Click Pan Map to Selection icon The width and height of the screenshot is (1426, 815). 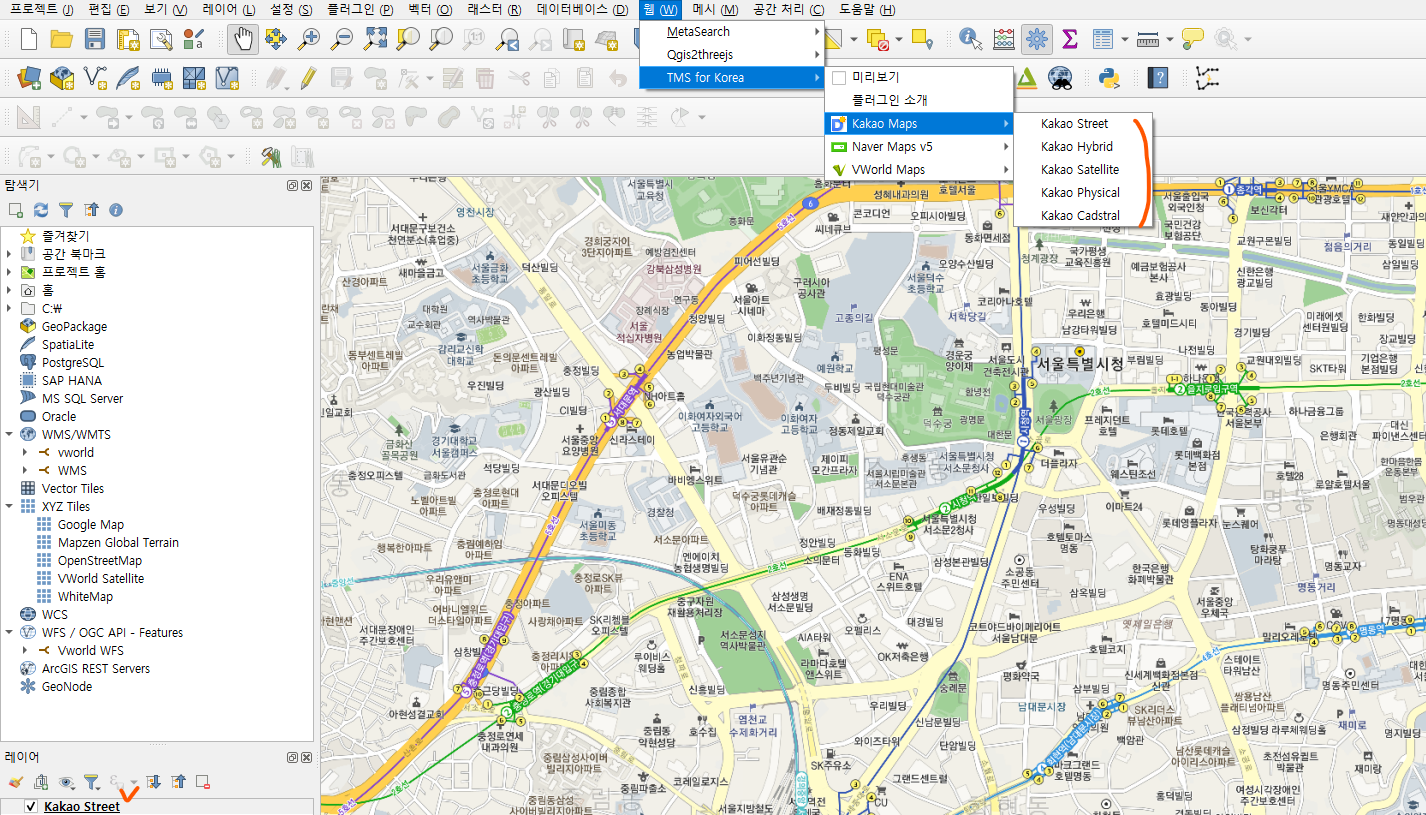coord(275,39)
